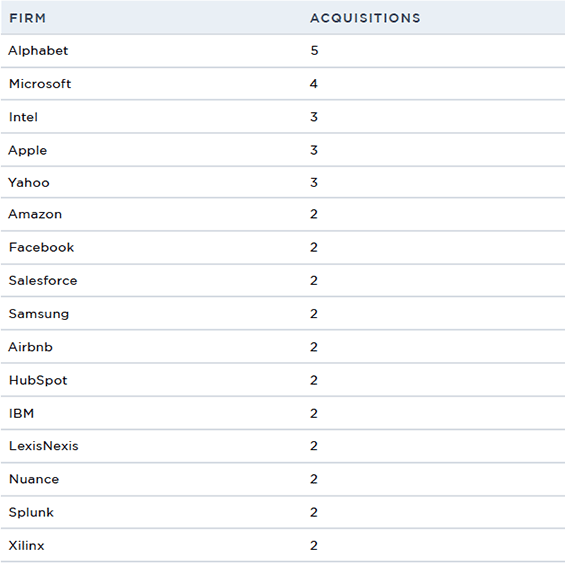
Task: Click the Intel firm cell
Action: (x=23, y=117)
